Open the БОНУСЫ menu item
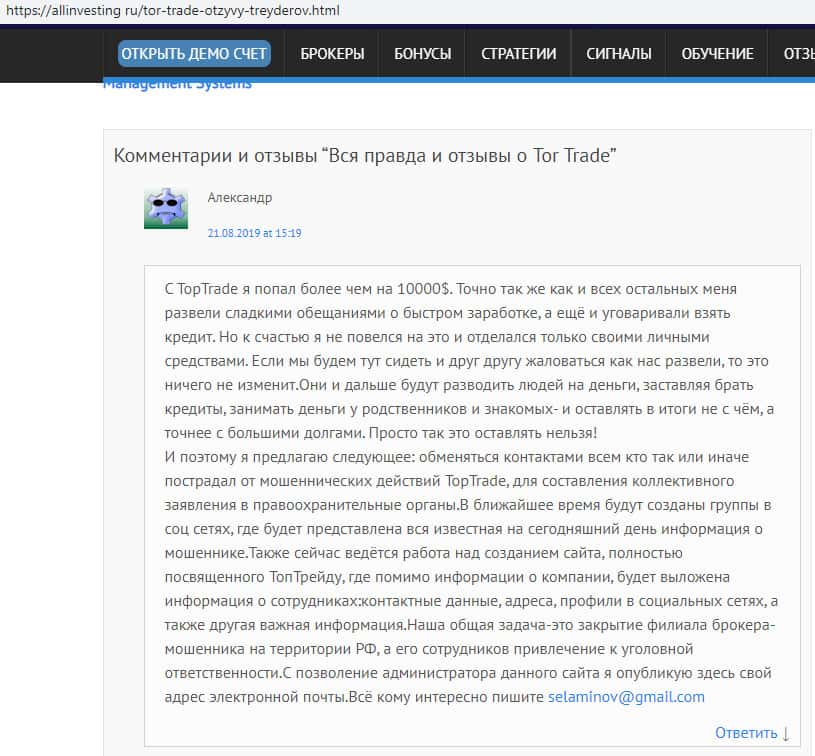The height and width of the screenshot is (756, 815). (423, 54)
